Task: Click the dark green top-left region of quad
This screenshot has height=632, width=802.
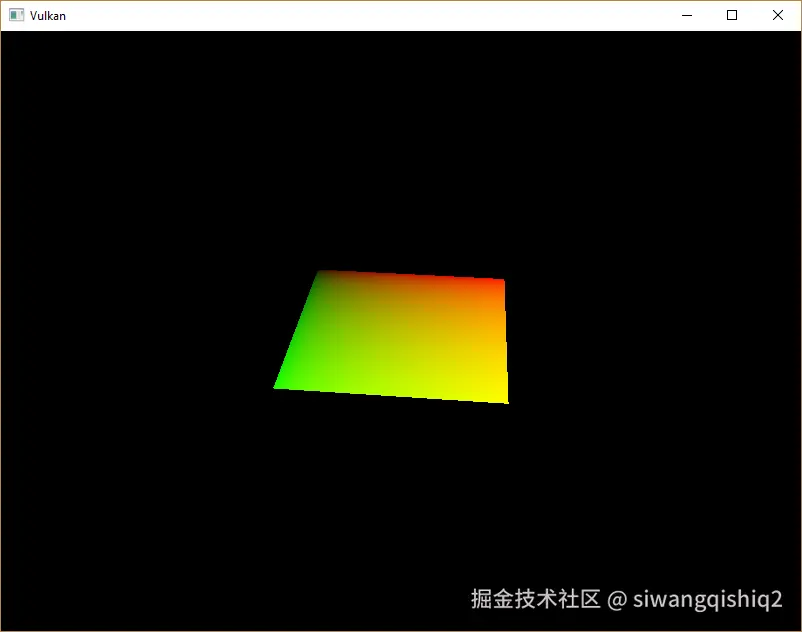Action: (330, 285)
